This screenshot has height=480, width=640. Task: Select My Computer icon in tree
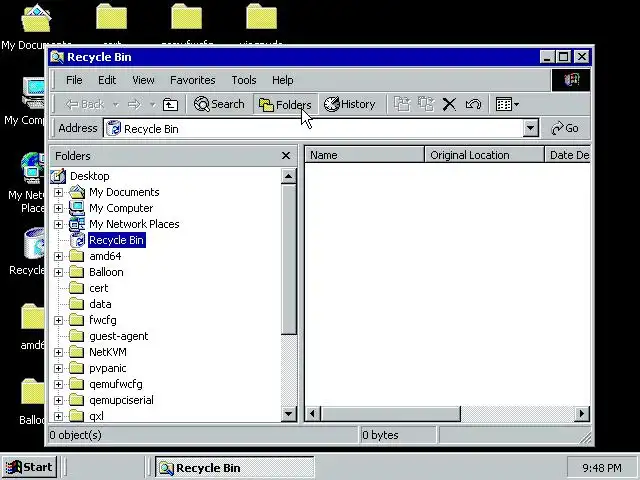77,208
